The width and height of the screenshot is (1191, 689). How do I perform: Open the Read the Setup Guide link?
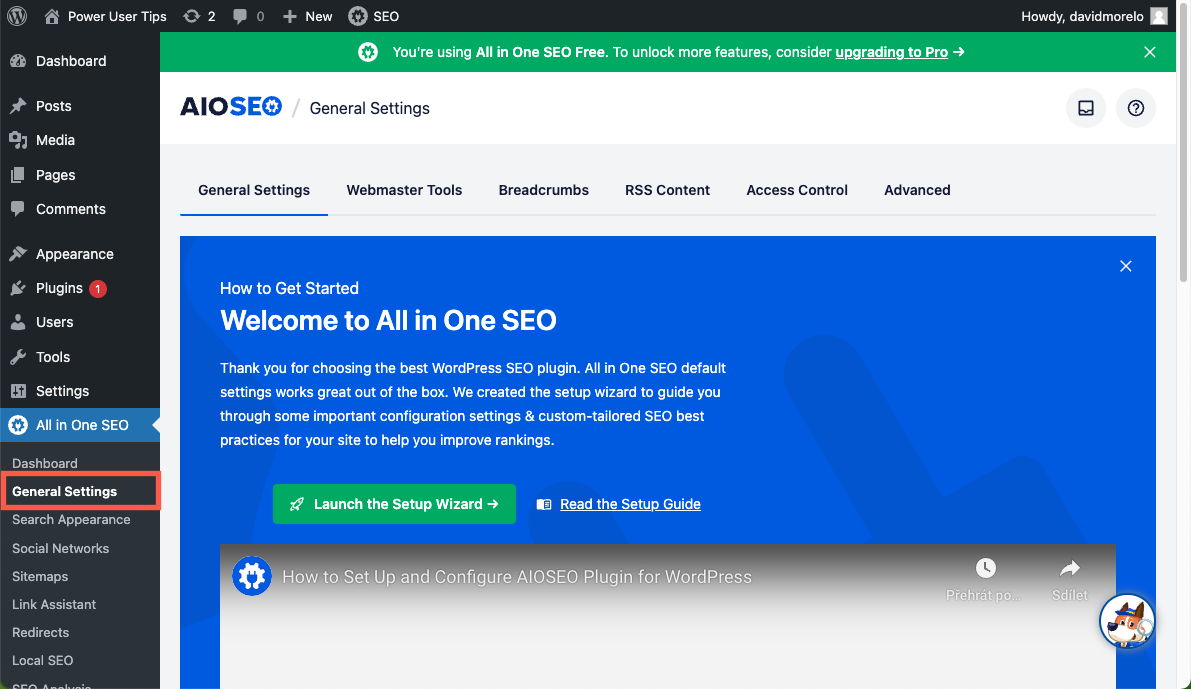pos(631,504)
